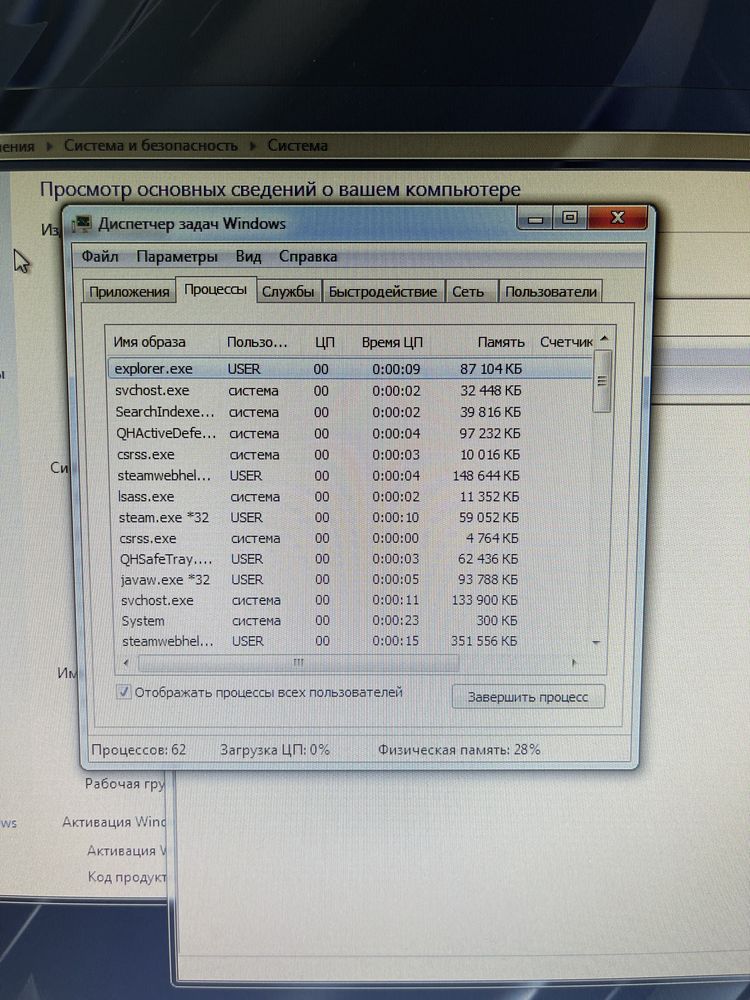The height and width of the screenshot is (1000, 750).
Task: Sort by Пользо... column header
Action: click(257, 342)
